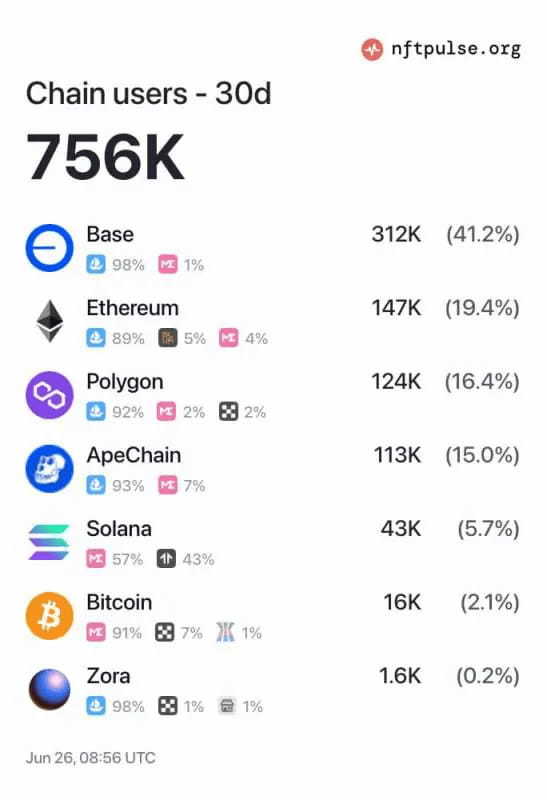Click Base's 312K user count
Screen dimensions: 547x800
click(x=396, y=235)
